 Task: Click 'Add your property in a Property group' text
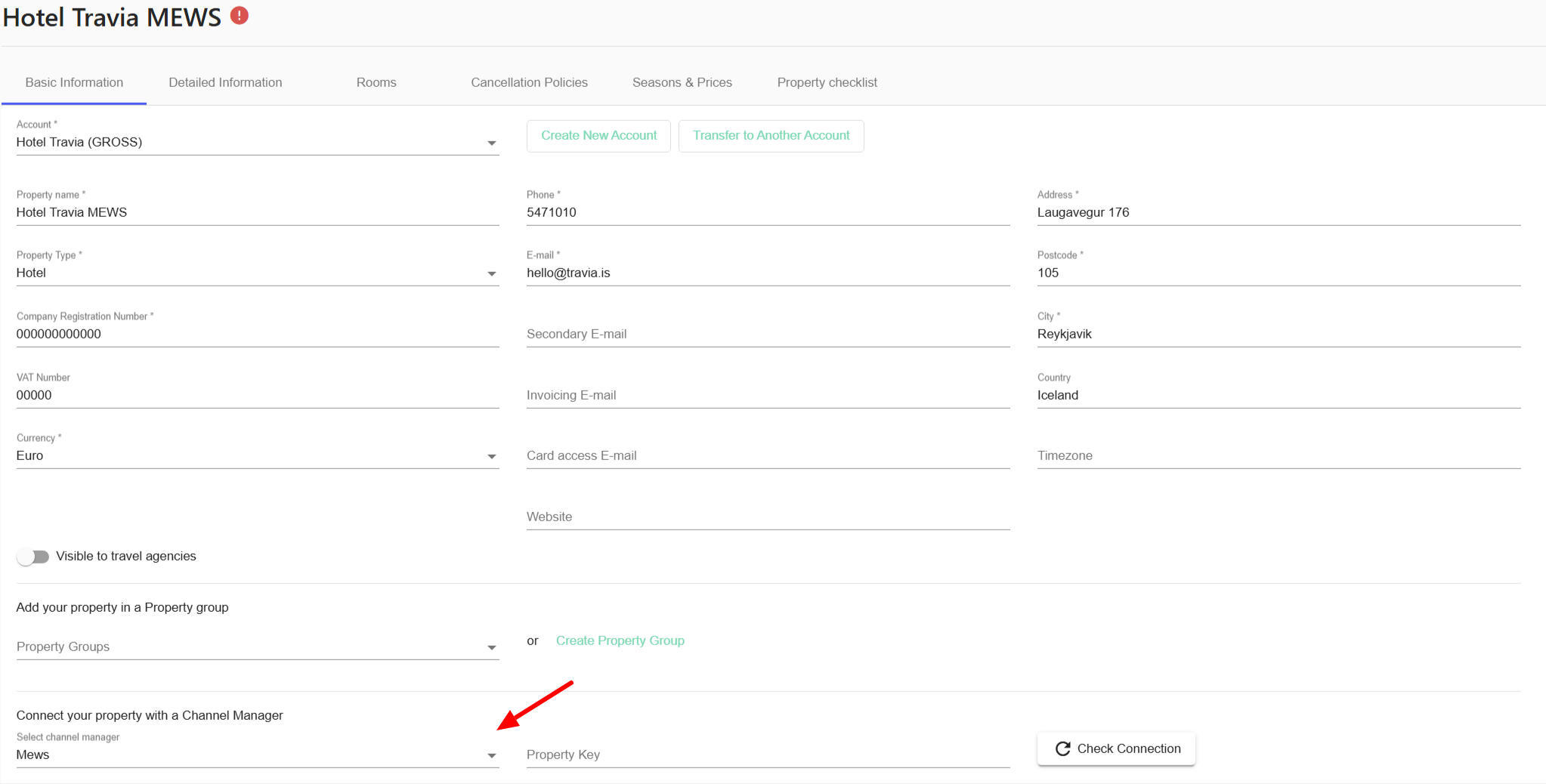pyautogui.click(x=122, y=607)
